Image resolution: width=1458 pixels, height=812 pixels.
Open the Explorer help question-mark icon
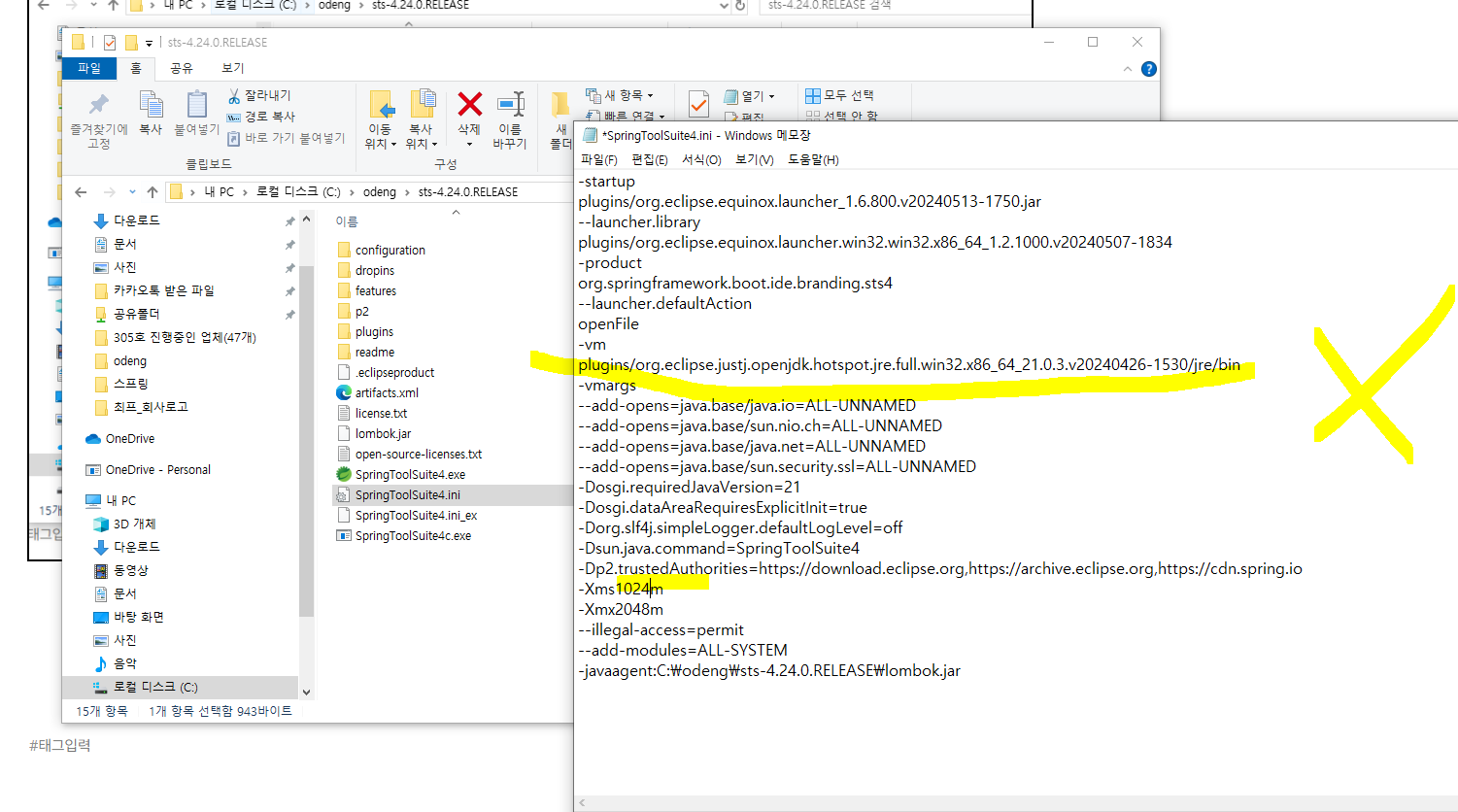coord(1149,69)
